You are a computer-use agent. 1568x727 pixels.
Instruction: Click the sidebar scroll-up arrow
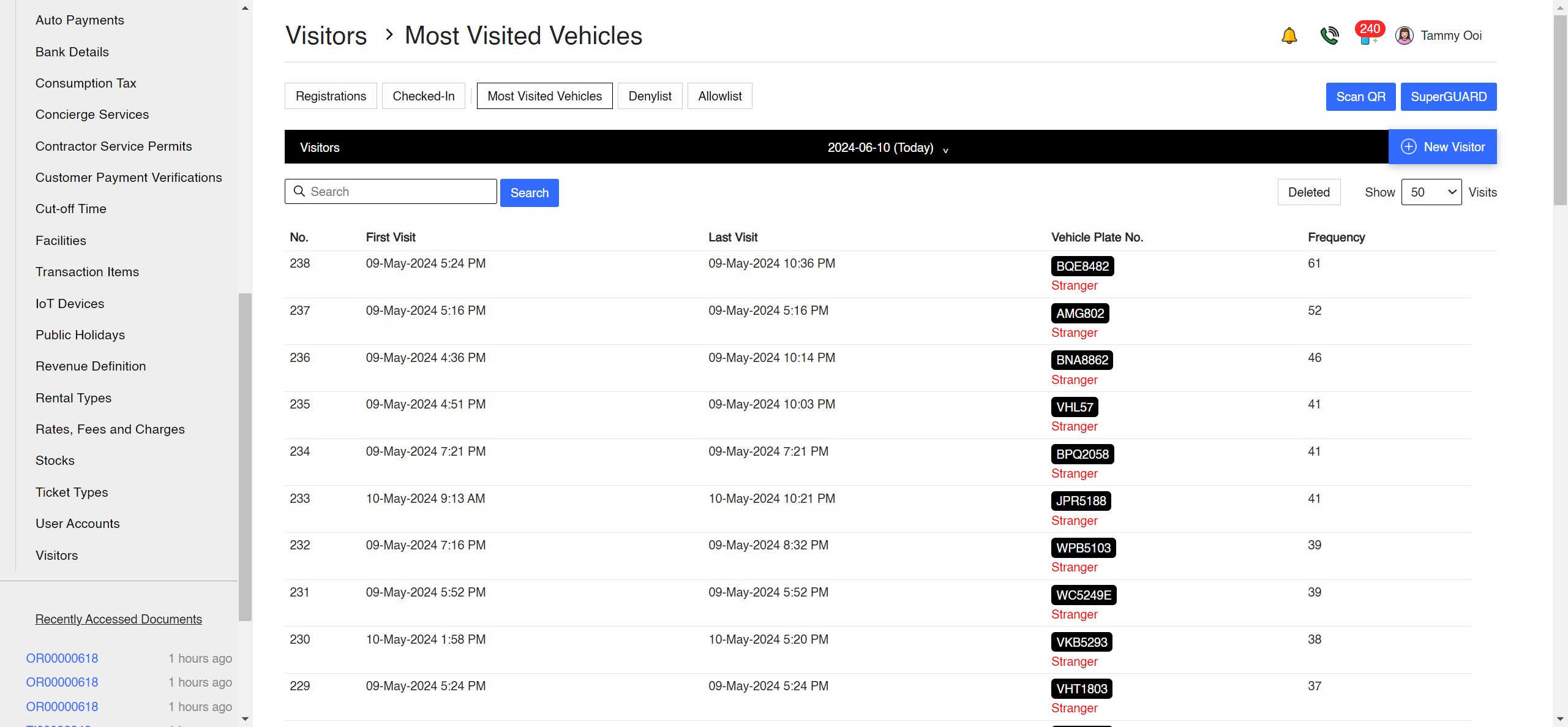(x=245, y=8)
